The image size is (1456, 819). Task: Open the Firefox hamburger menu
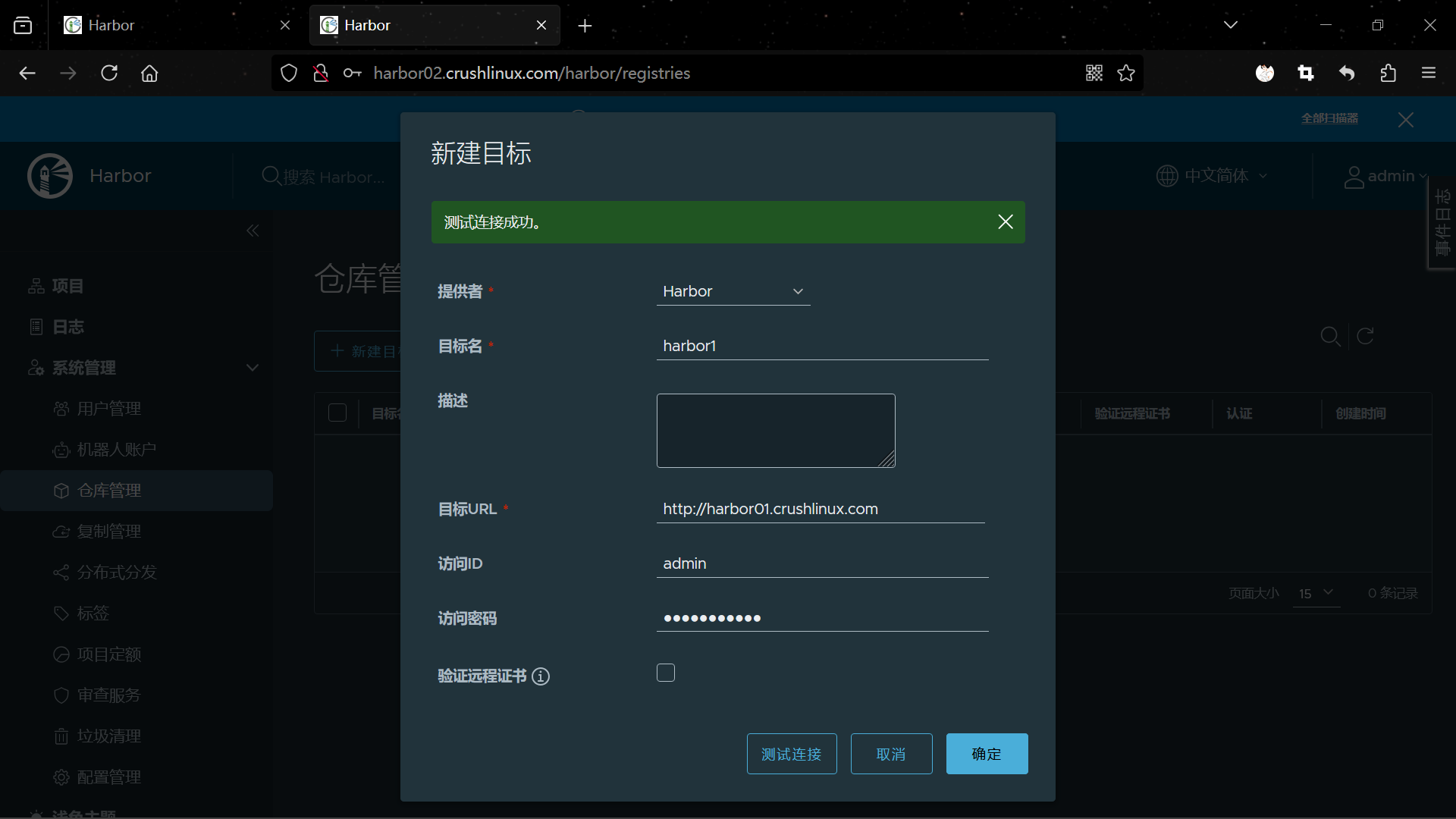1429,73
